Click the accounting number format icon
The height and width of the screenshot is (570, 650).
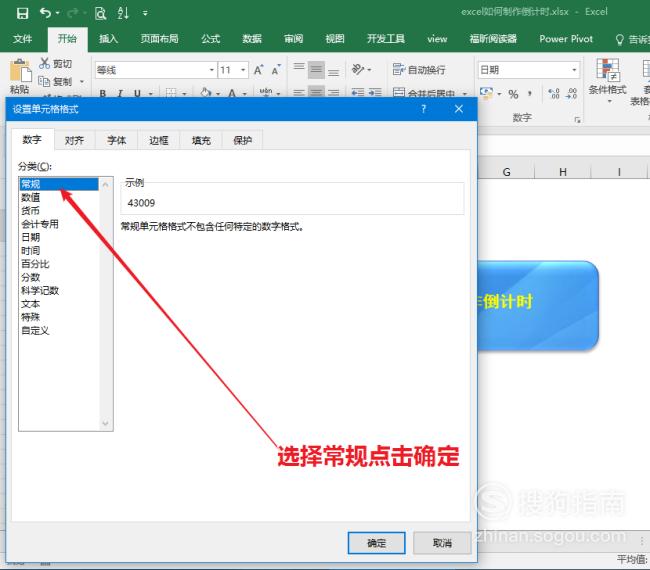[486, 94]
